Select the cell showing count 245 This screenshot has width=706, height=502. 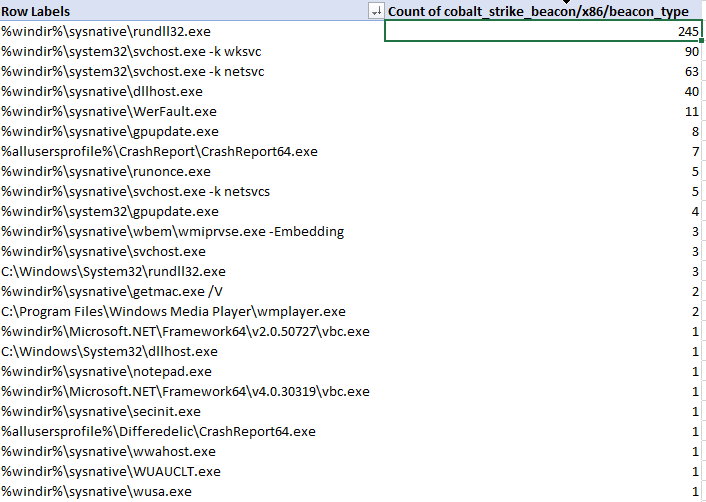[x=544, y=31]
